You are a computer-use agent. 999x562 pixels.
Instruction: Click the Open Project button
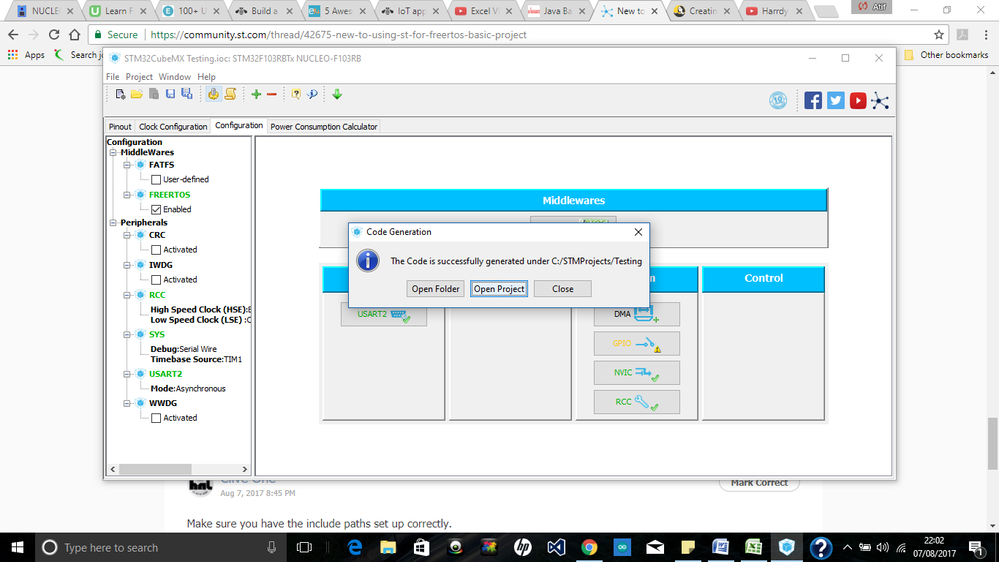pos(499,289)
